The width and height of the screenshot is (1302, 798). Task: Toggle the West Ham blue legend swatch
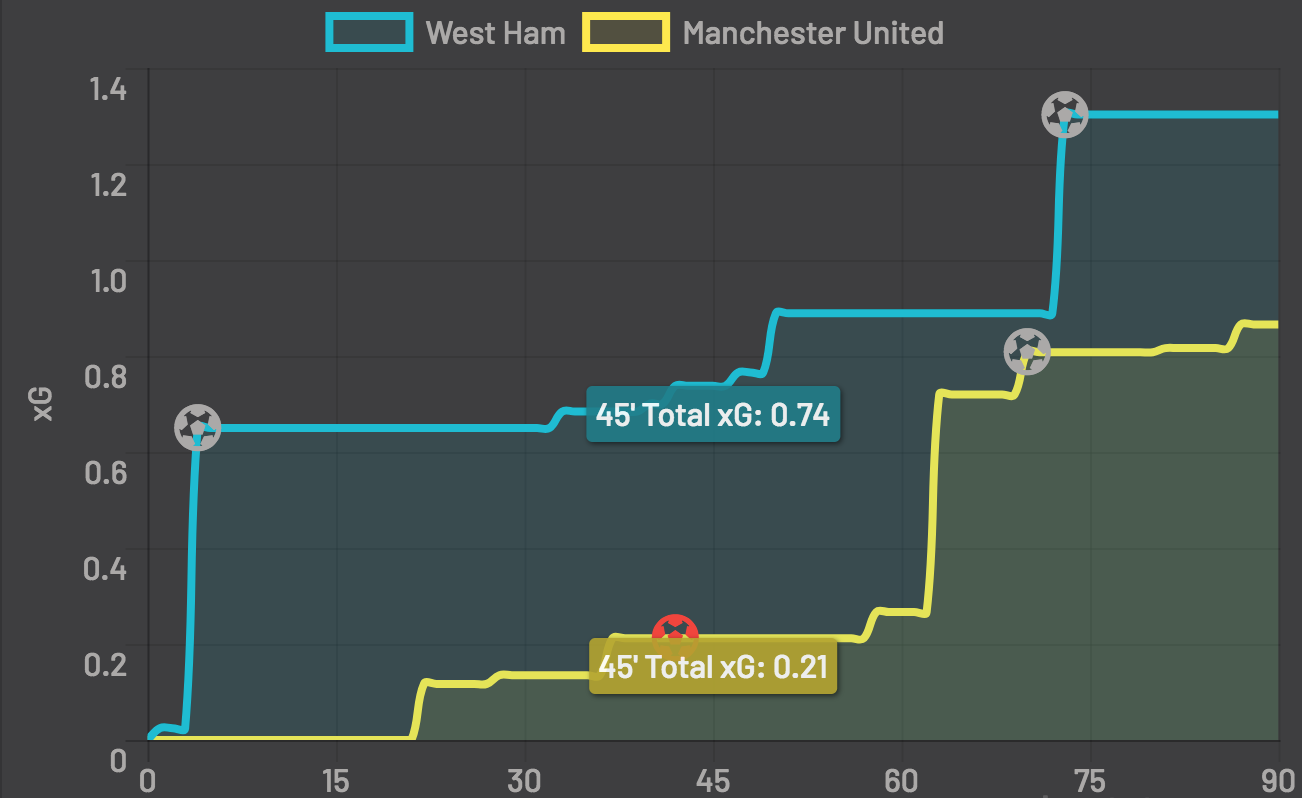(x=369, y=33)
